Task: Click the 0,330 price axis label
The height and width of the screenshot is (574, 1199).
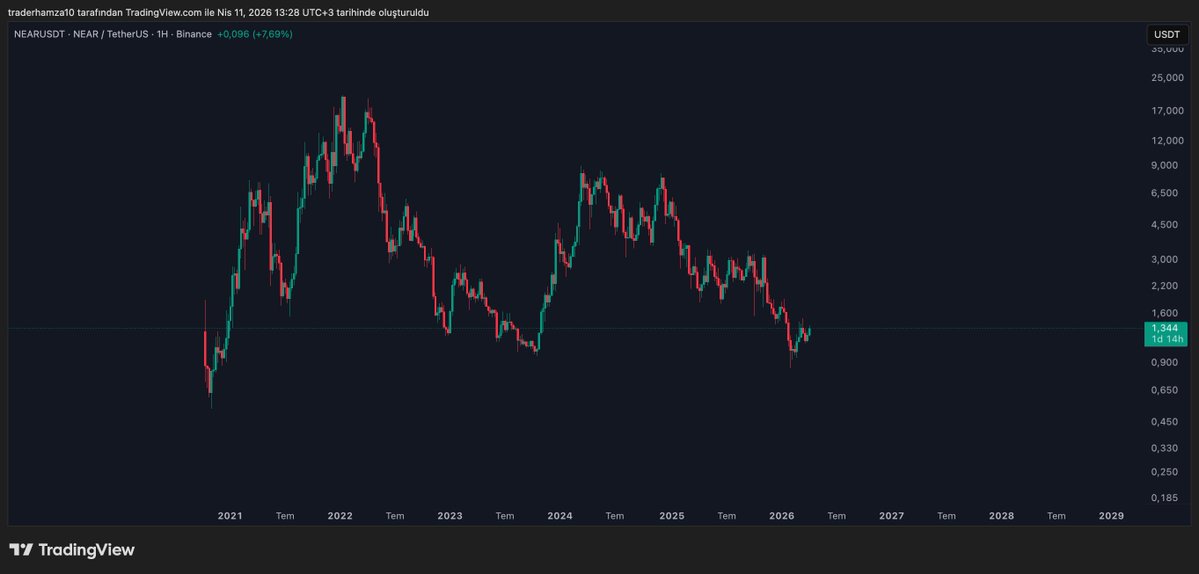Action: point(1167,448)
